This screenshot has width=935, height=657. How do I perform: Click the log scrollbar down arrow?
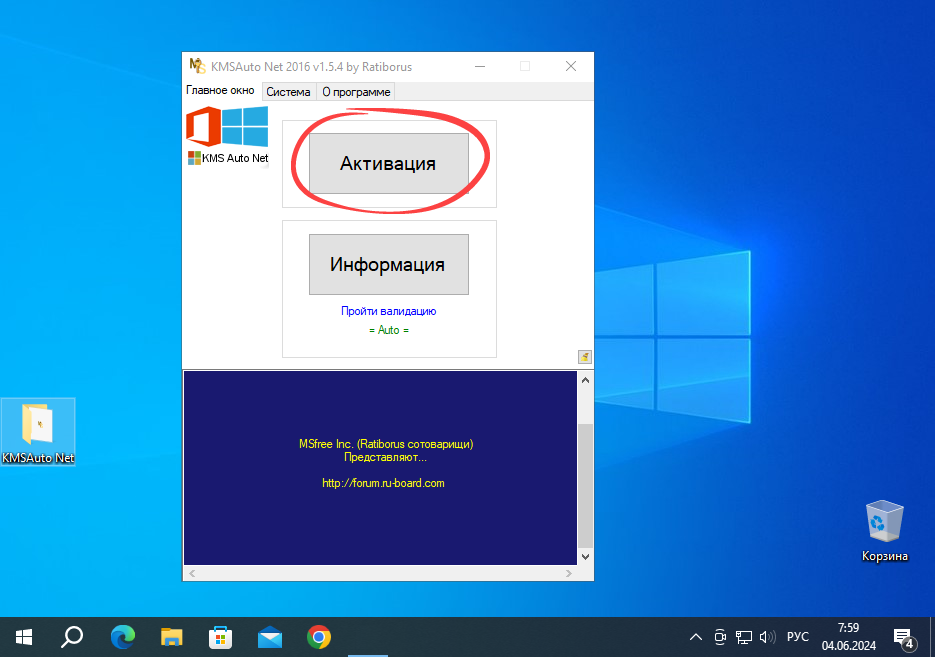[x=586, y=556]
